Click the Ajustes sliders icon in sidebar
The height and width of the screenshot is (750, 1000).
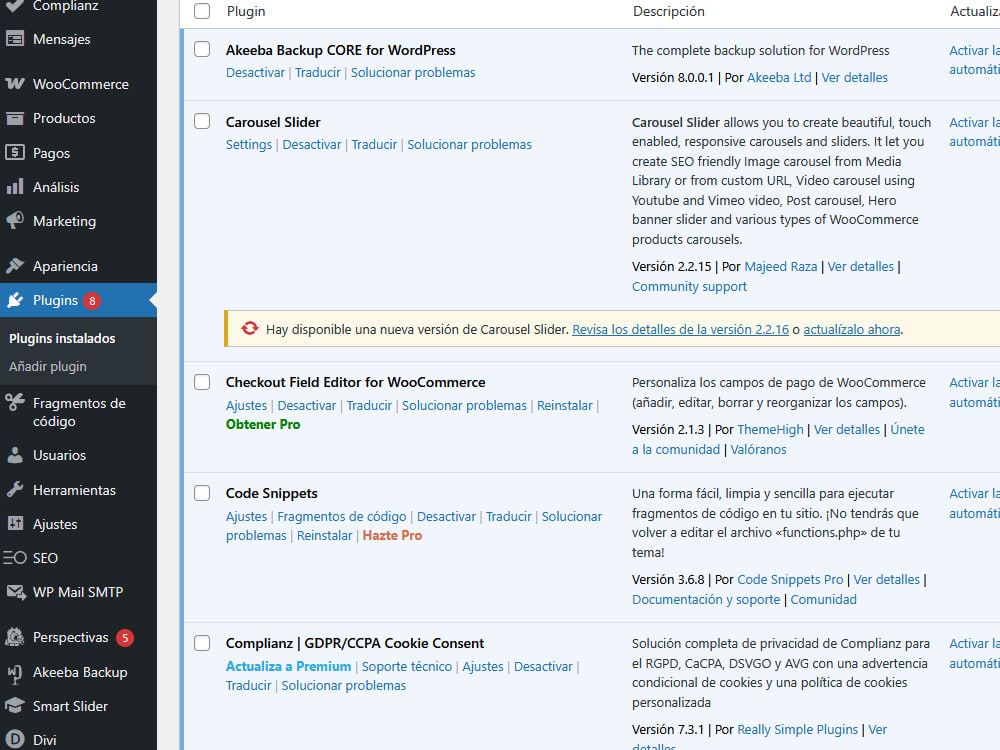[15, 524]
